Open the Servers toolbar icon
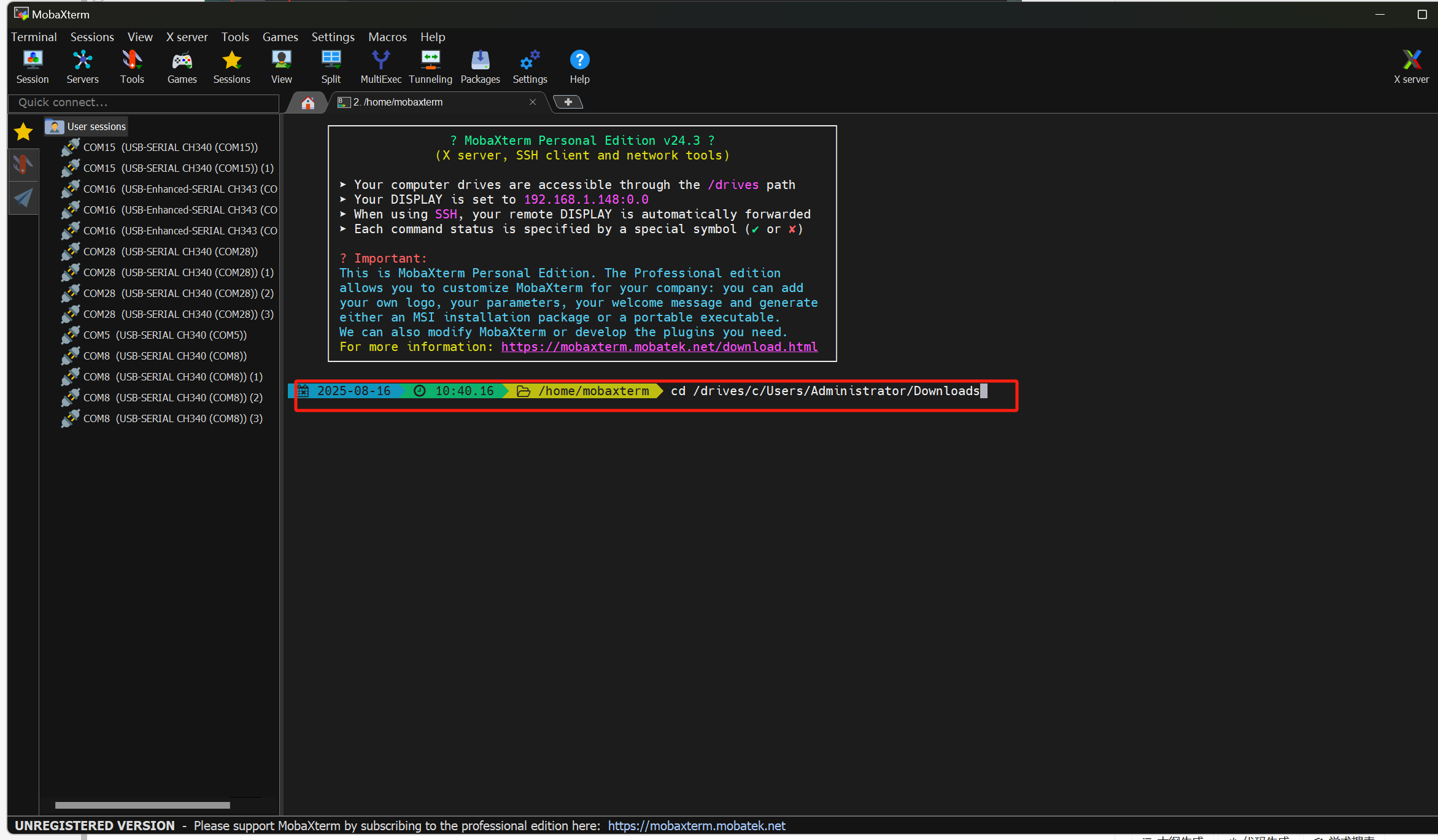This screenshot has height=840, width=1438. coord(82,67)
